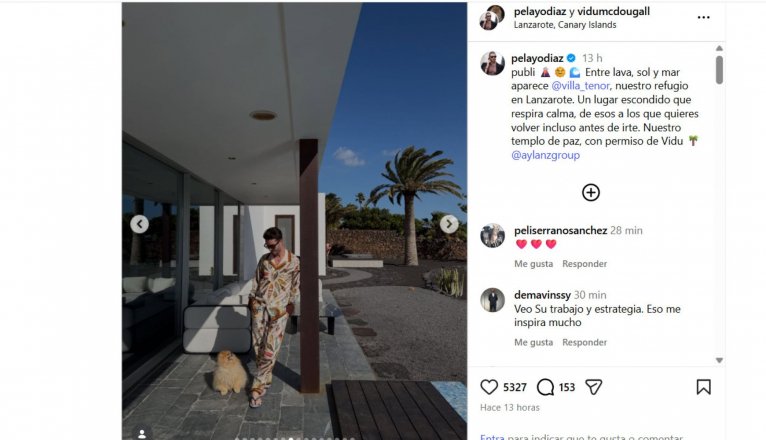Go to the previous photo arrow
Screen dimensions: 766x440
click(140, 224)
